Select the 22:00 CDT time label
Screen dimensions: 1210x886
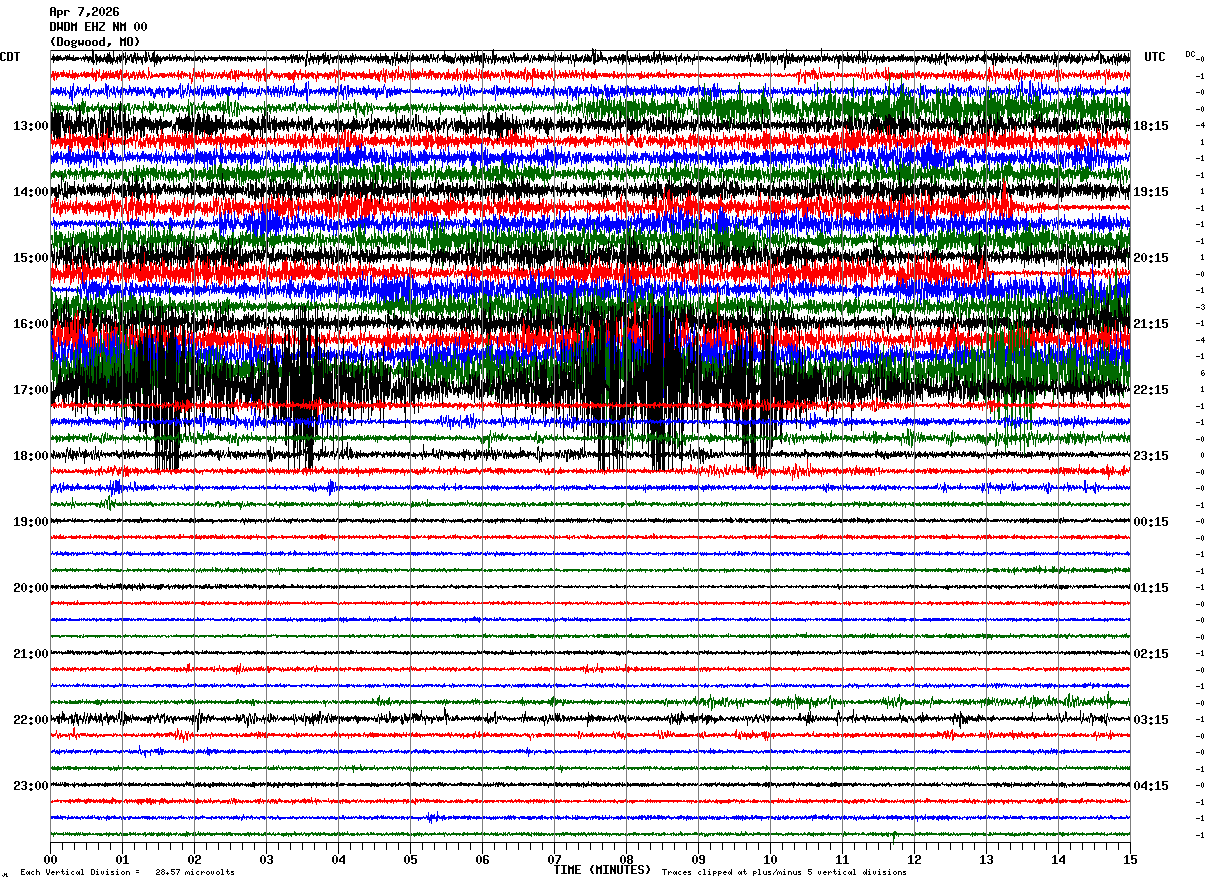[31, 720]
